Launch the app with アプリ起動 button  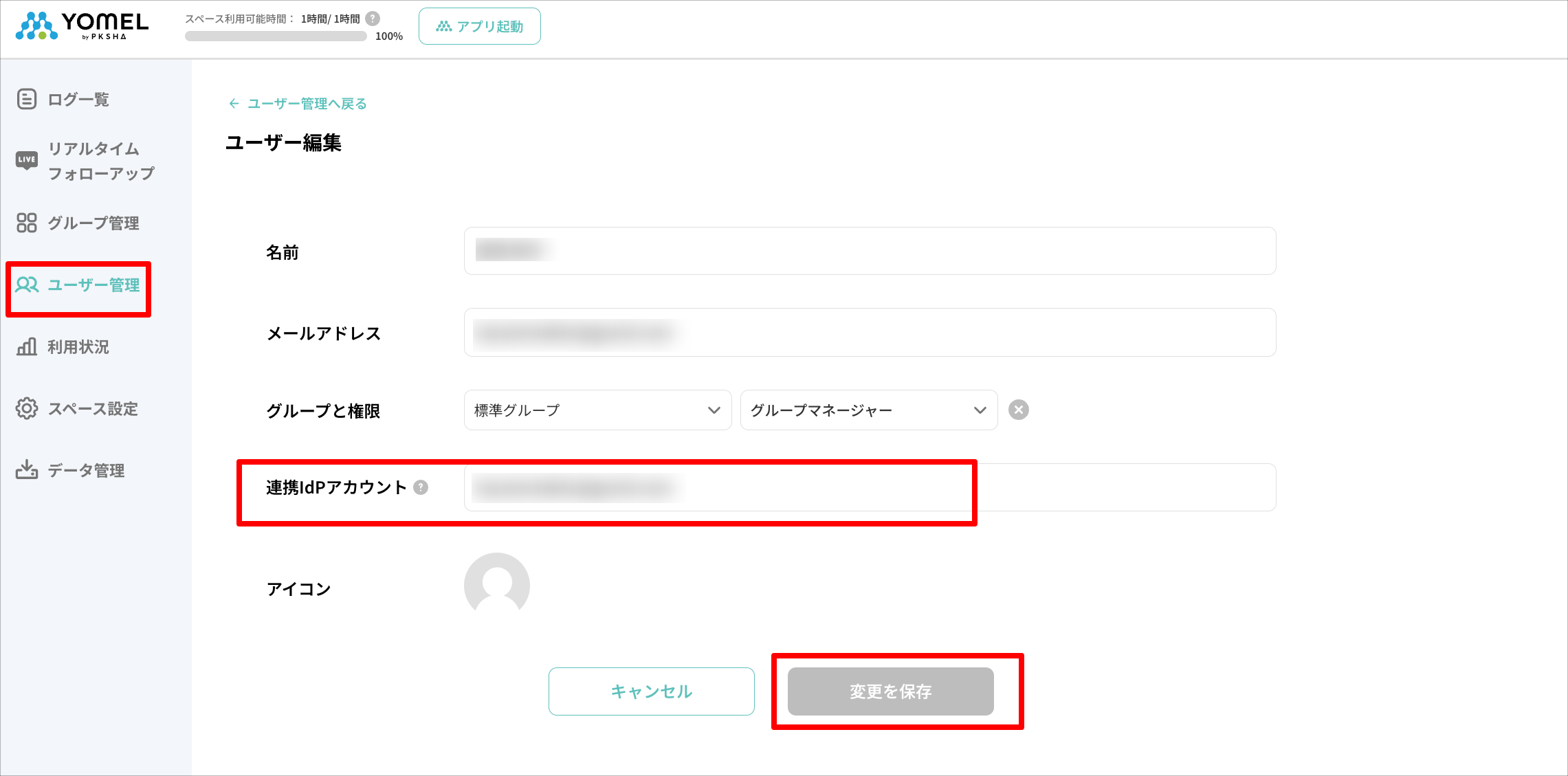(x=479, y=26)
